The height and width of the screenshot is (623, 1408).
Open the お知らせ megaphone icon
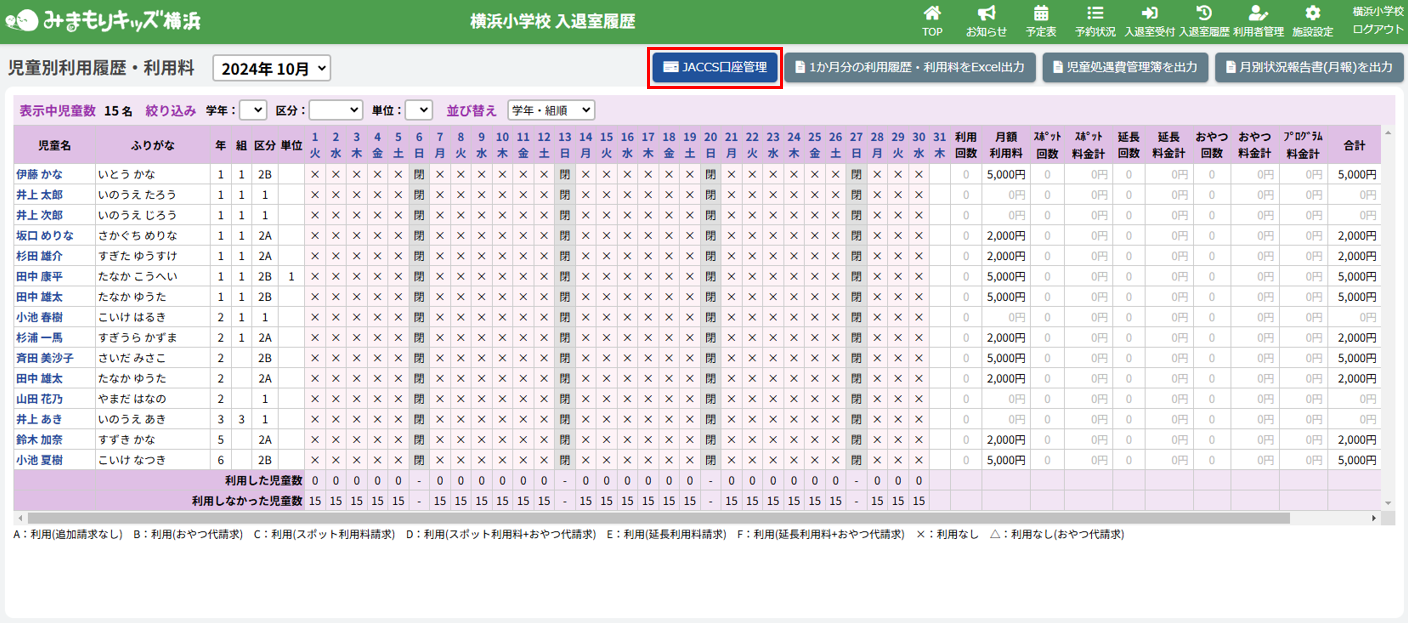pyautogui.click(x=986, y=14)
